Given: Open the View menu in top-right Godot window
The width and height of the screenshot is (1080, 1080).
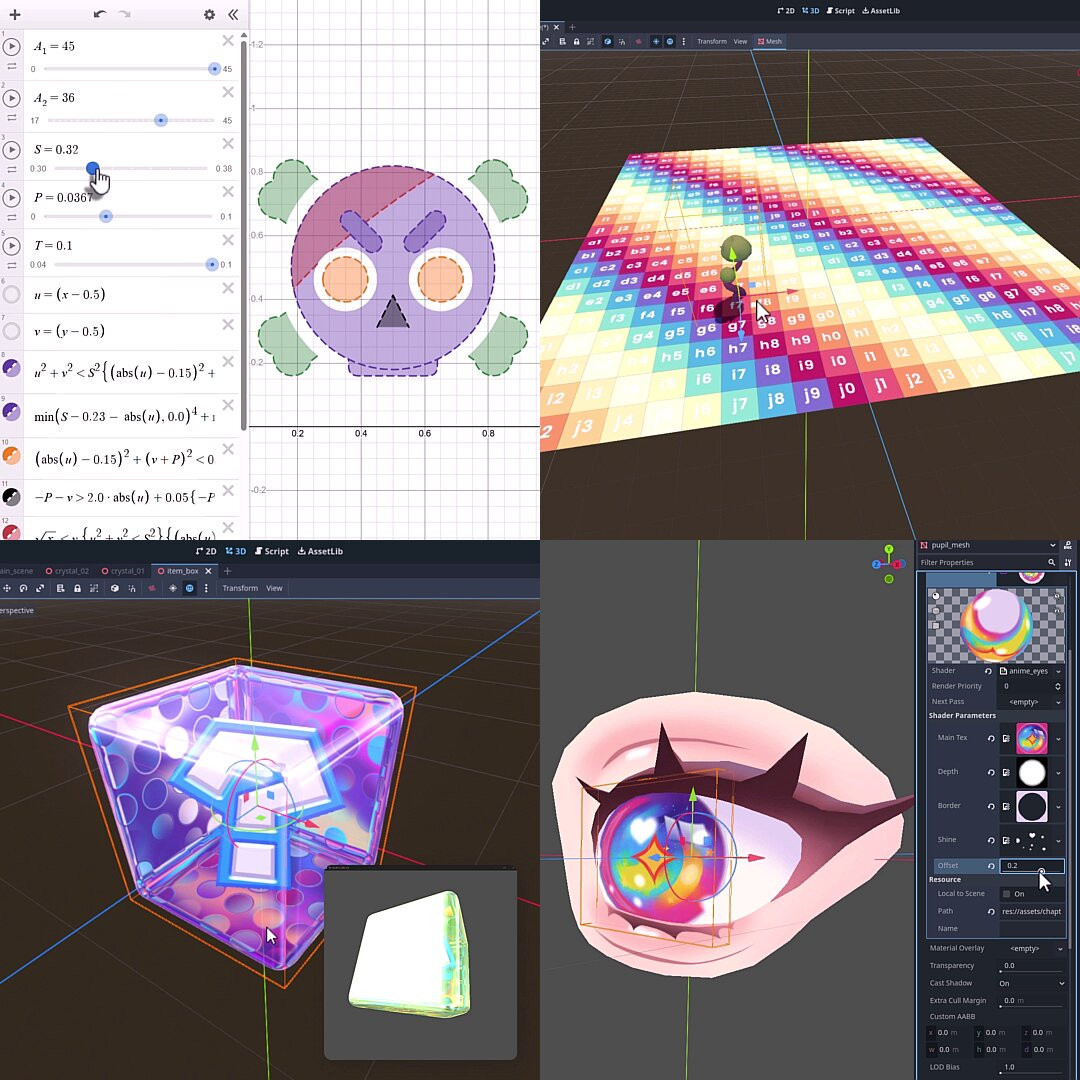Looking at the screenshot, I should coord(740,41).
